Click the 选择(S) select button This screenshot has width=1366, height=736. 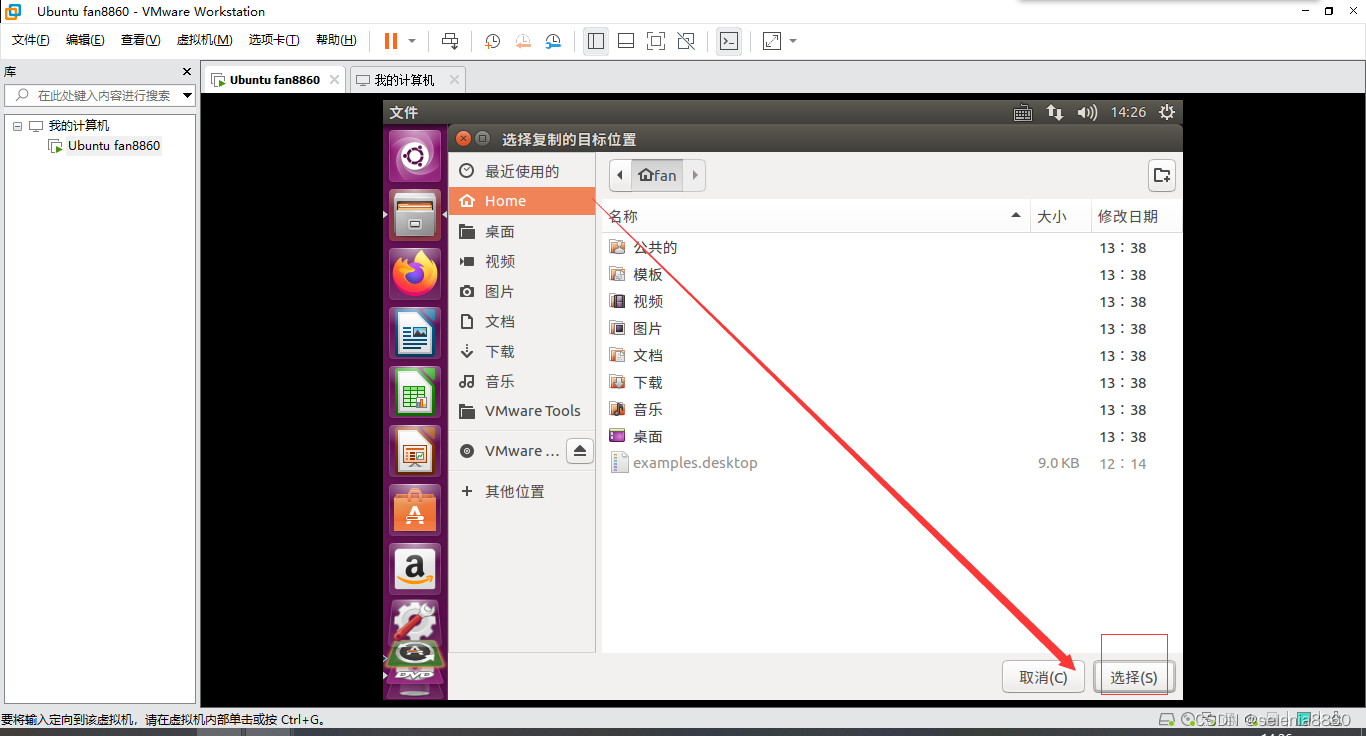1134,677
